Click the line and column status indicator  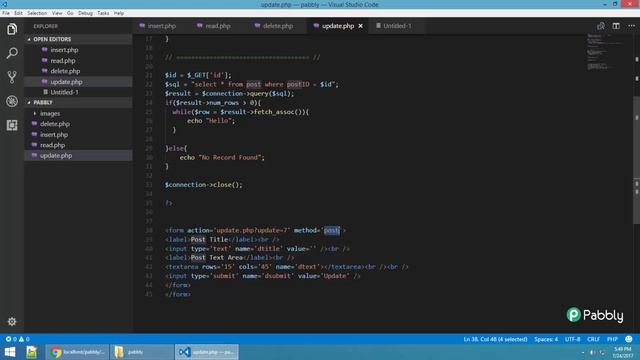(495, 339)
